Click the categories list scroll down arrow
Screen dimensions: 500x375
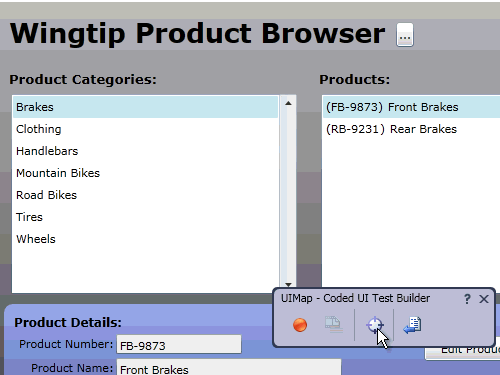(288, 284)
